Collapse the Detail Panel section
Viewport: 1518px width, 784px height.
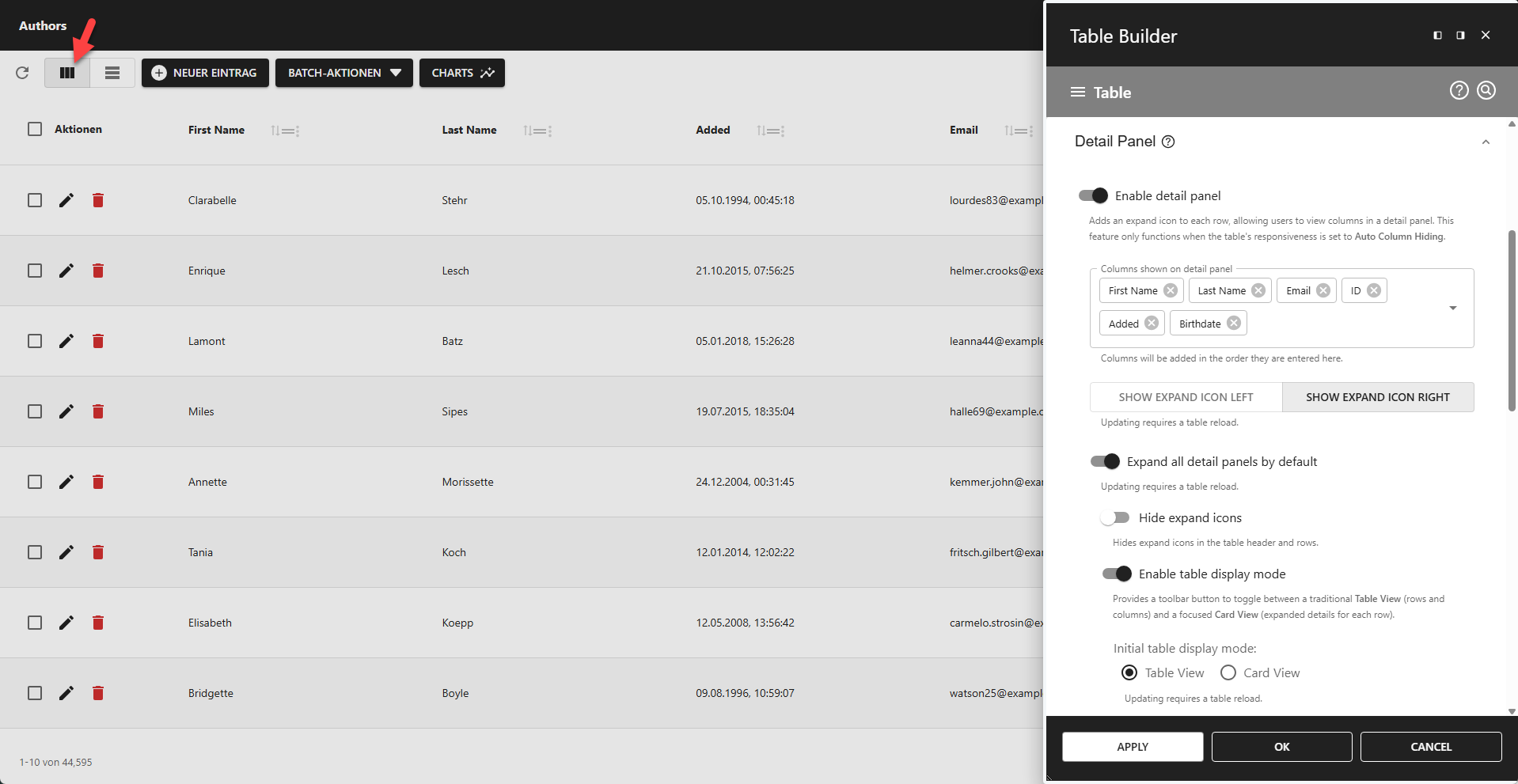coord(1486,142)
